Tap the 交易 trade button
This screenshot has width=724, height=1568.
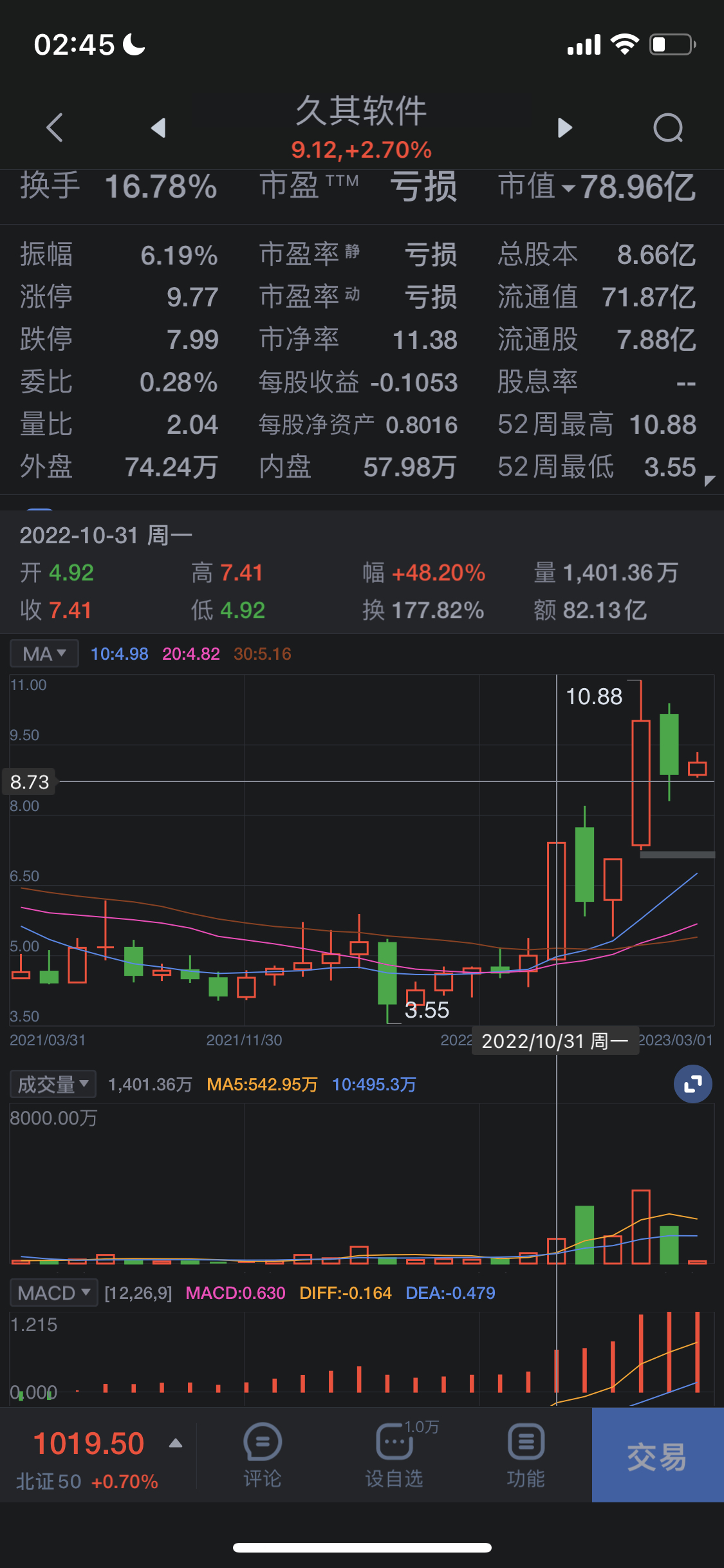tap(658, 1455)
